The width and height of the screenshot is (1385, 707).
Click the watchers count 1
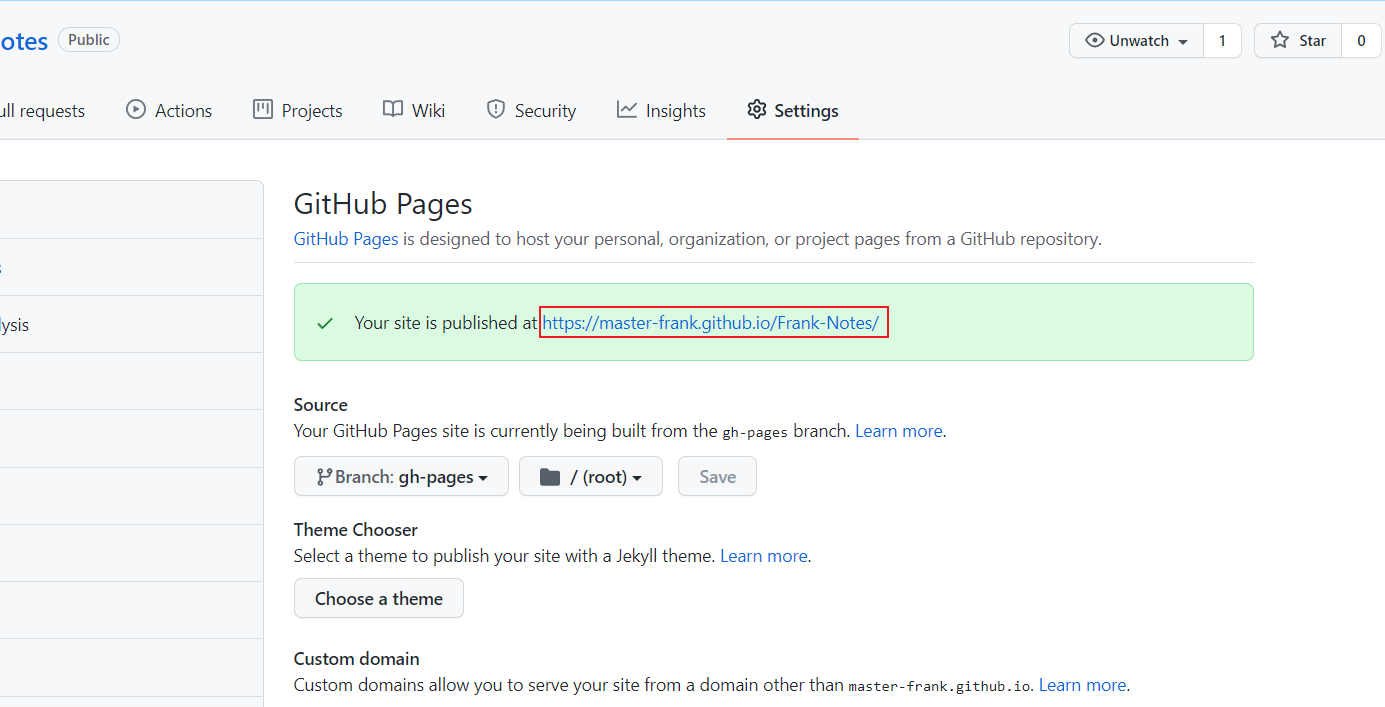coord(1222,41)
